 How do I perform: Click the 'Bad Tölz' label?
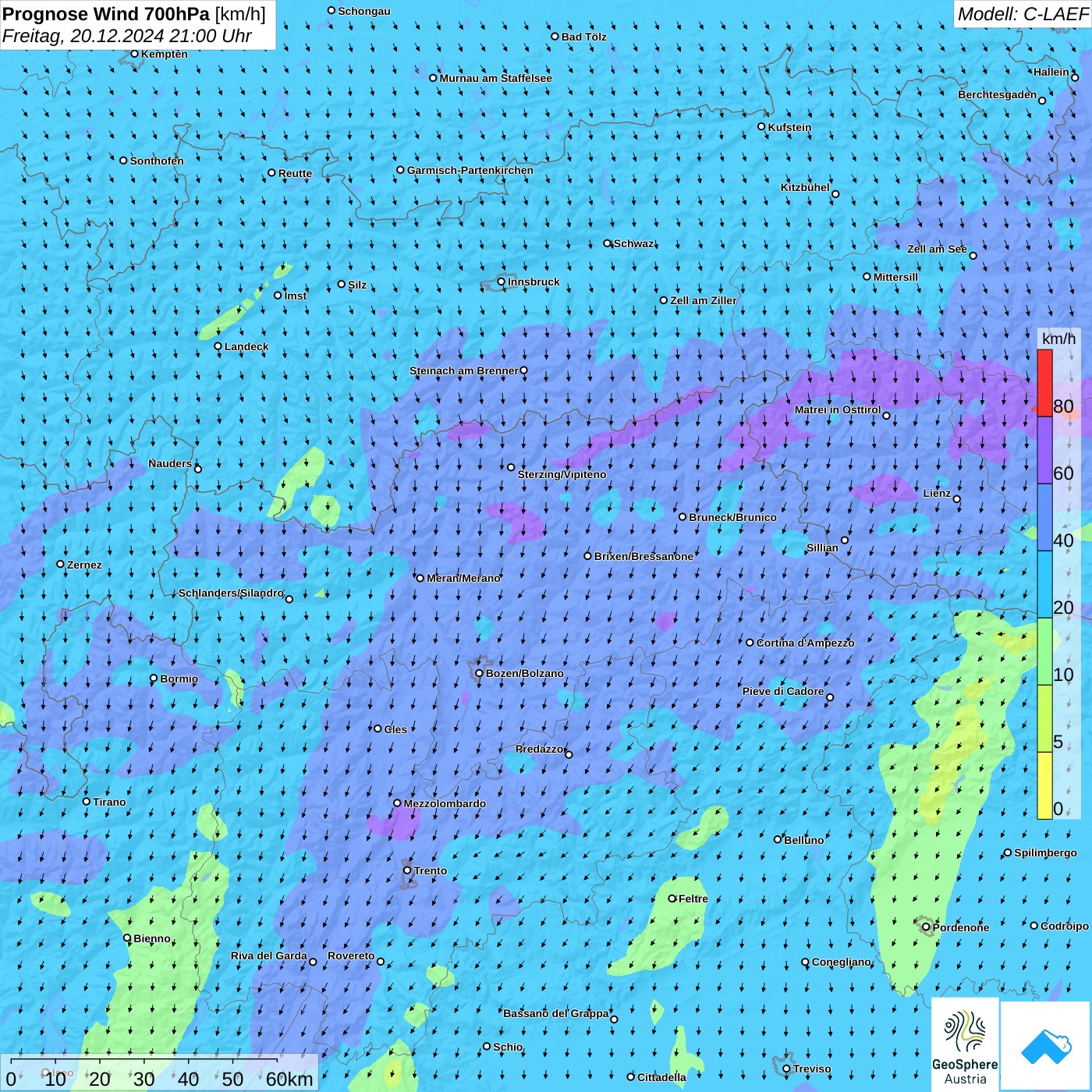(x=583, y=37)
